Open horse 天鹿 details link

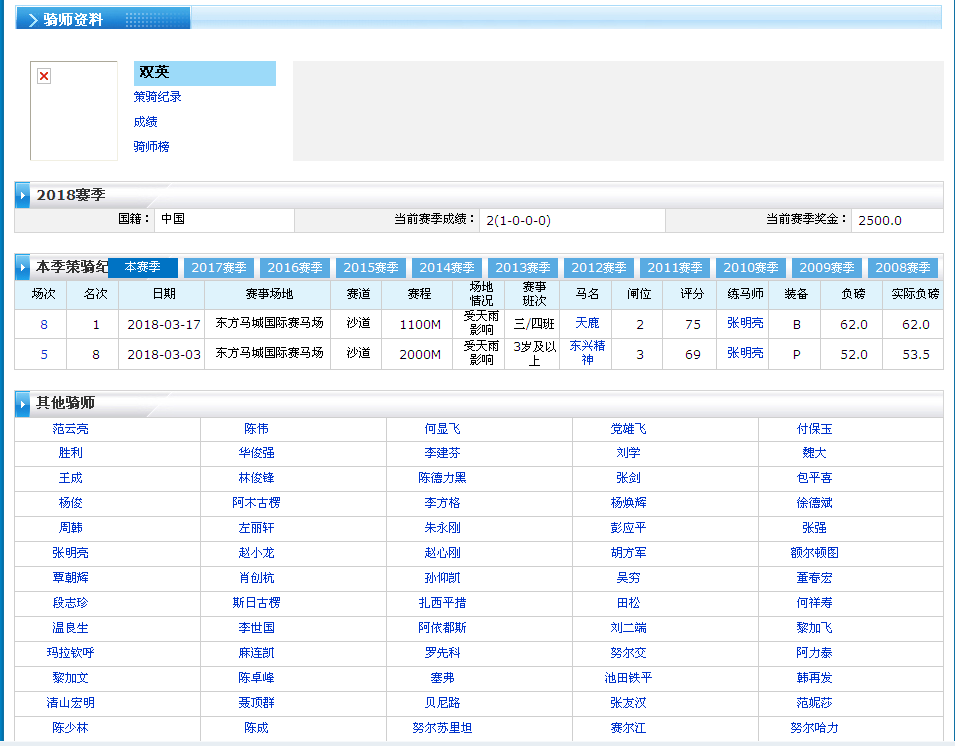(x=587, y=324)
